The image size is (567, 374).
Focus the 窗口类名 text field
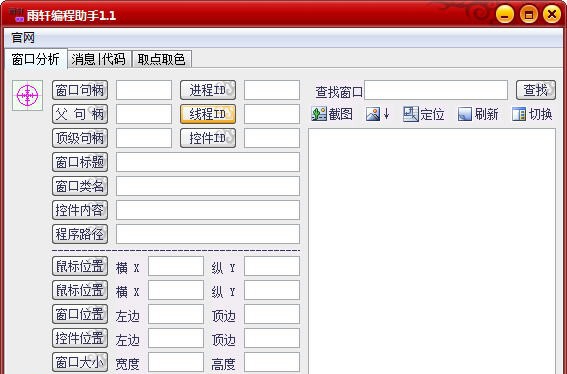point(208,186)
